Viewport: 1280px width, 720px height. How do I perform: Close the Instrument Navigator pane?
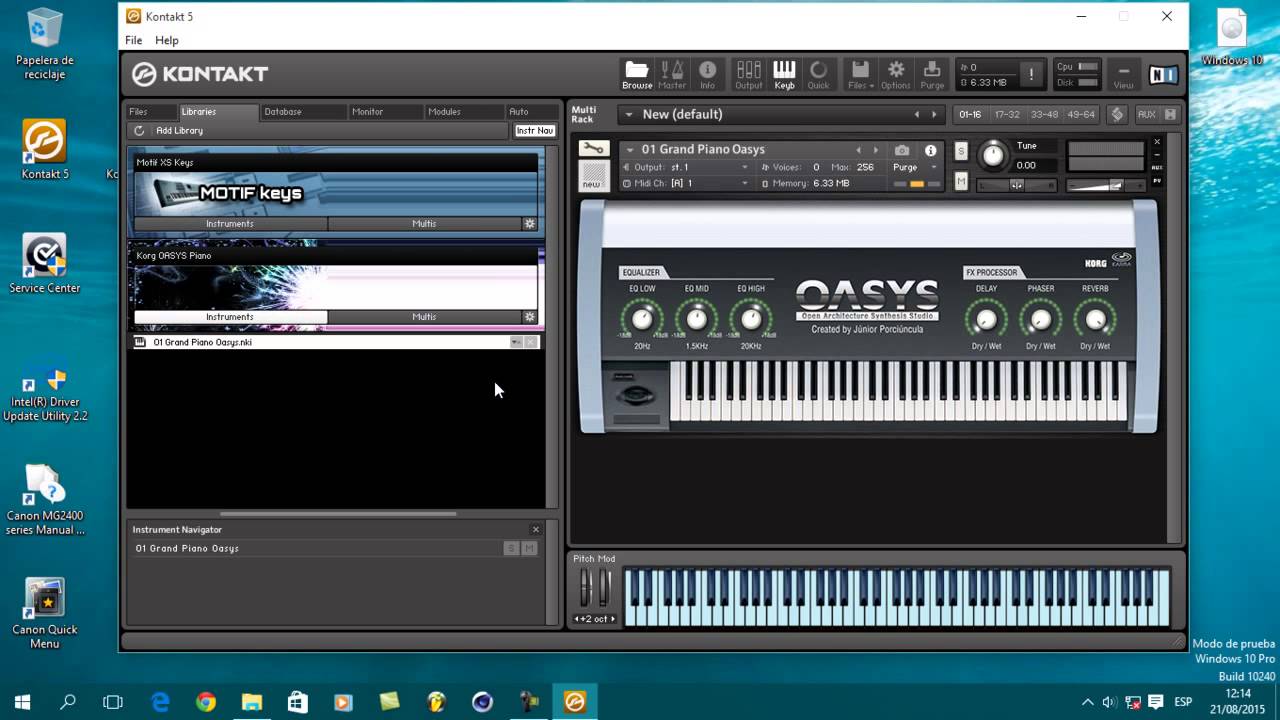[x=536, y=530]
